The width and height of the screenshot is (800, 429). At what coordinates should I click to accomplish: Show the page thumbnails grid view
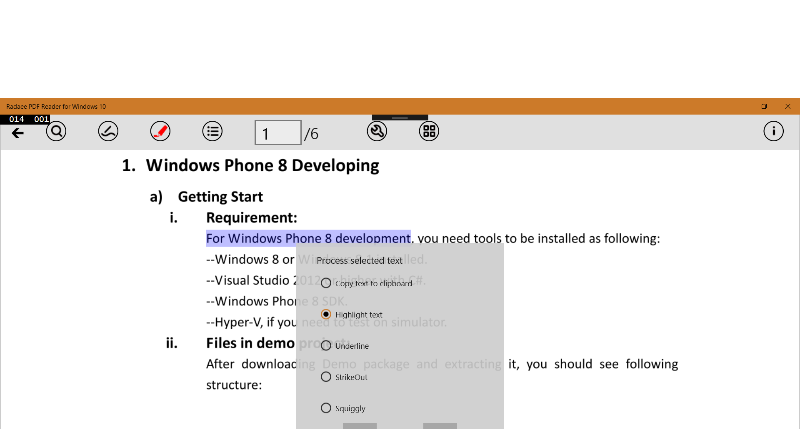429,131
